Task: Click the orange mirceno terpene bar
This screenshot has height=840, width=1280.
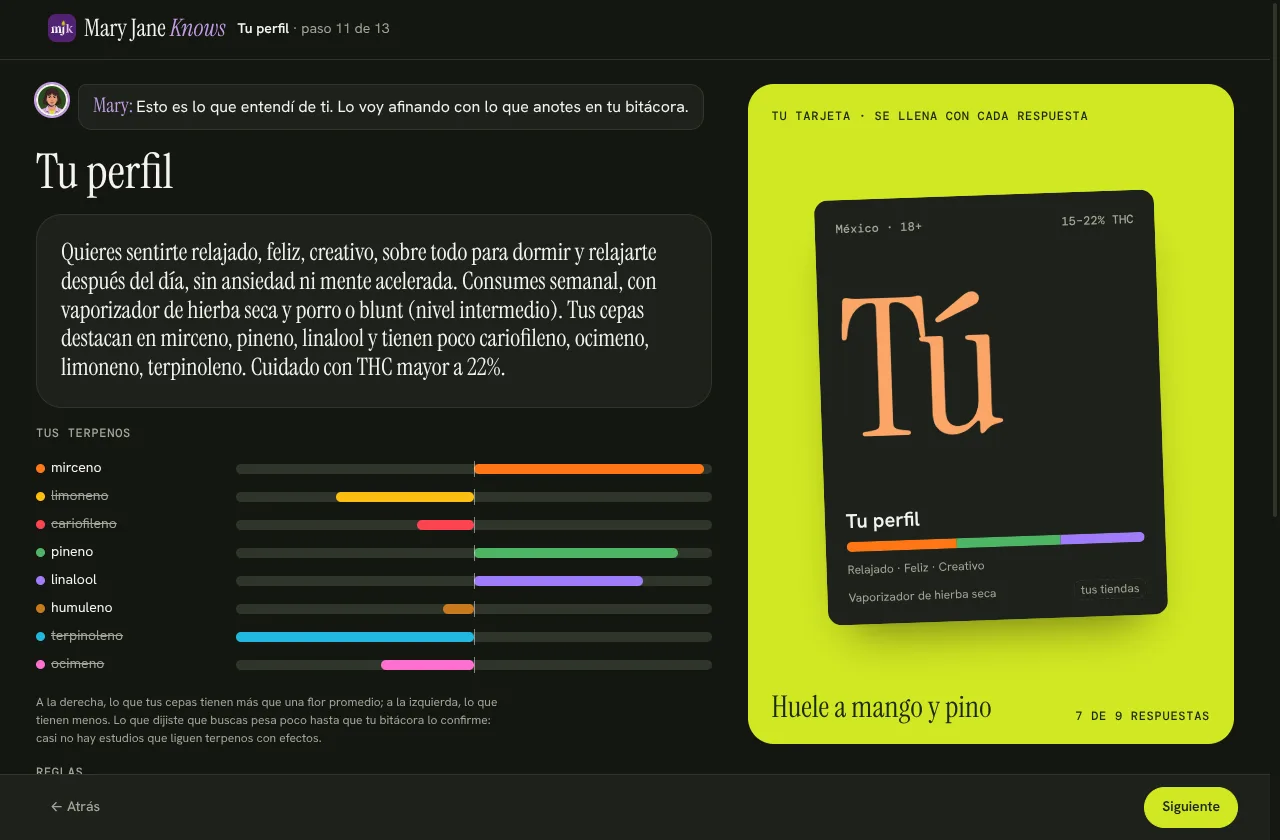Action: point(589,468)
